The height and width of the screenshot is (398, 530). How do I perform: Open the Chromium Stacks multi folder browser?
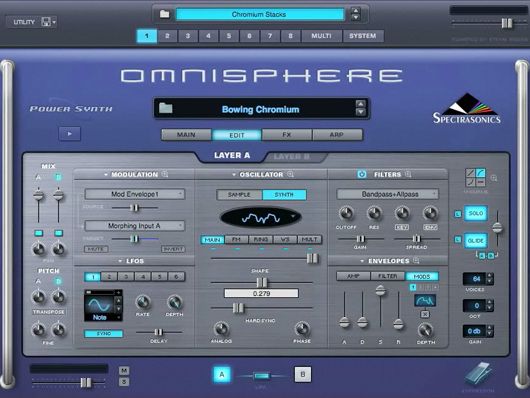coord(165,14)
